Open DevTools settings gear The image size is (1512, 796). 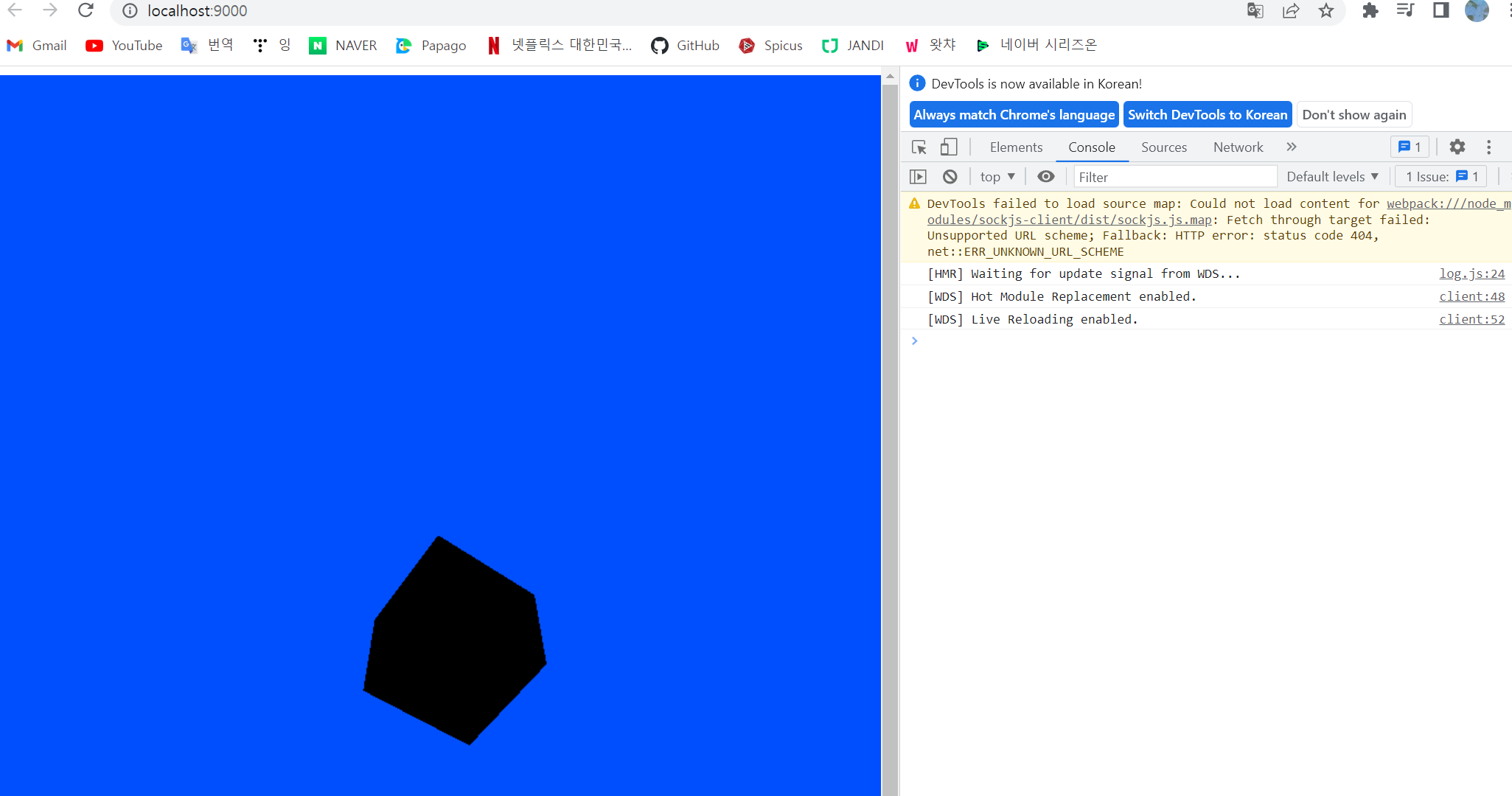tap(1457, 147)
